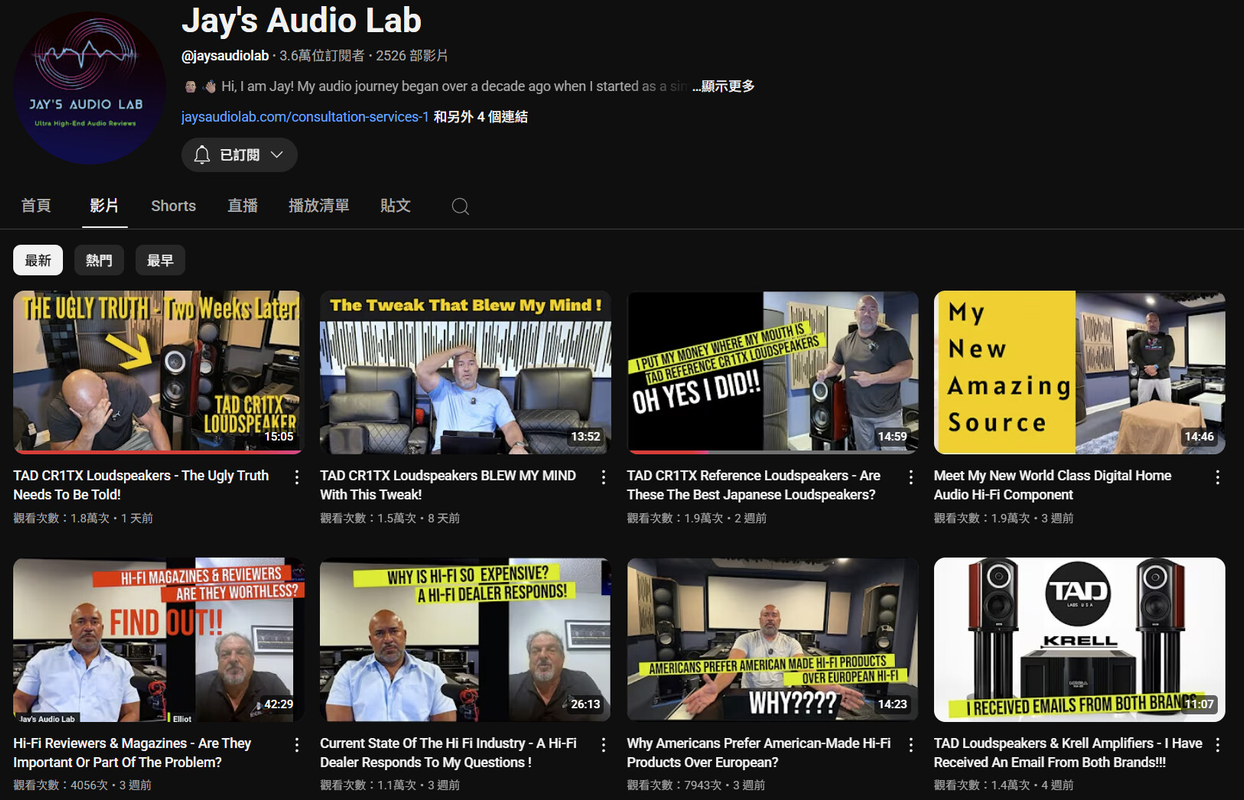The height and width of the screenshot is (800, 1244).
Task: Play 'The Tweak That Blew My Mind' thumbnail
Action: tap(465, 372)
